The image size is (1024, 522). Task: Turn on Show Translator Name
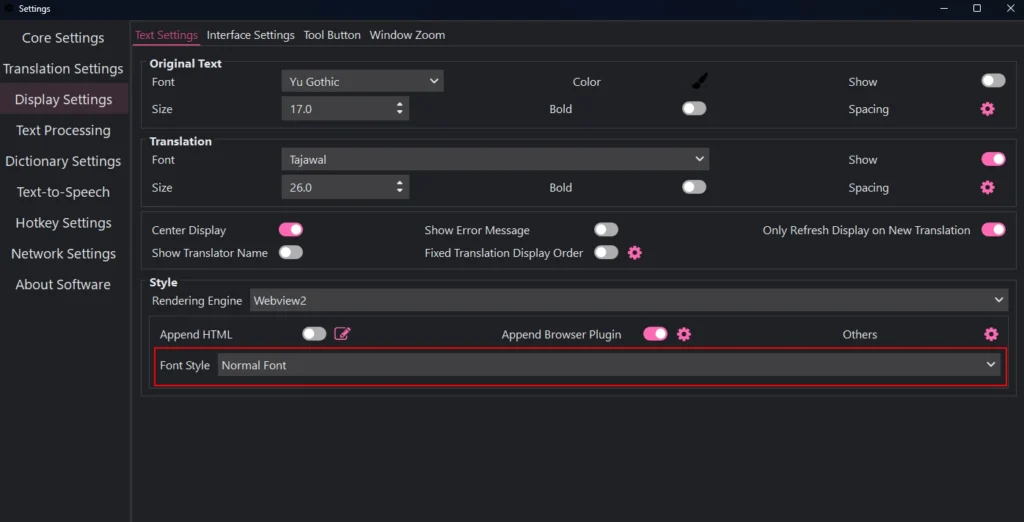[x=291, y=252]
